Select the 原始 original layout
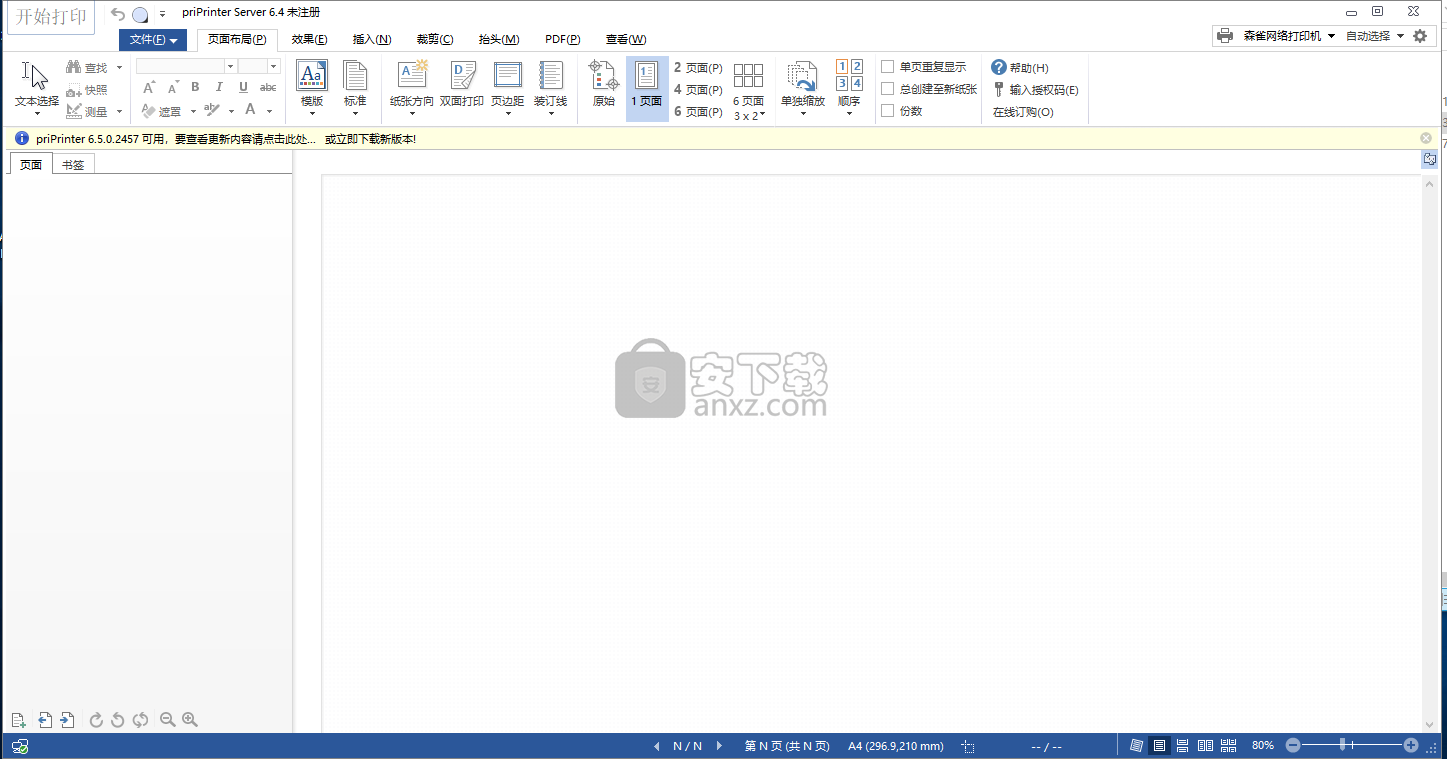 coord(604,85)
